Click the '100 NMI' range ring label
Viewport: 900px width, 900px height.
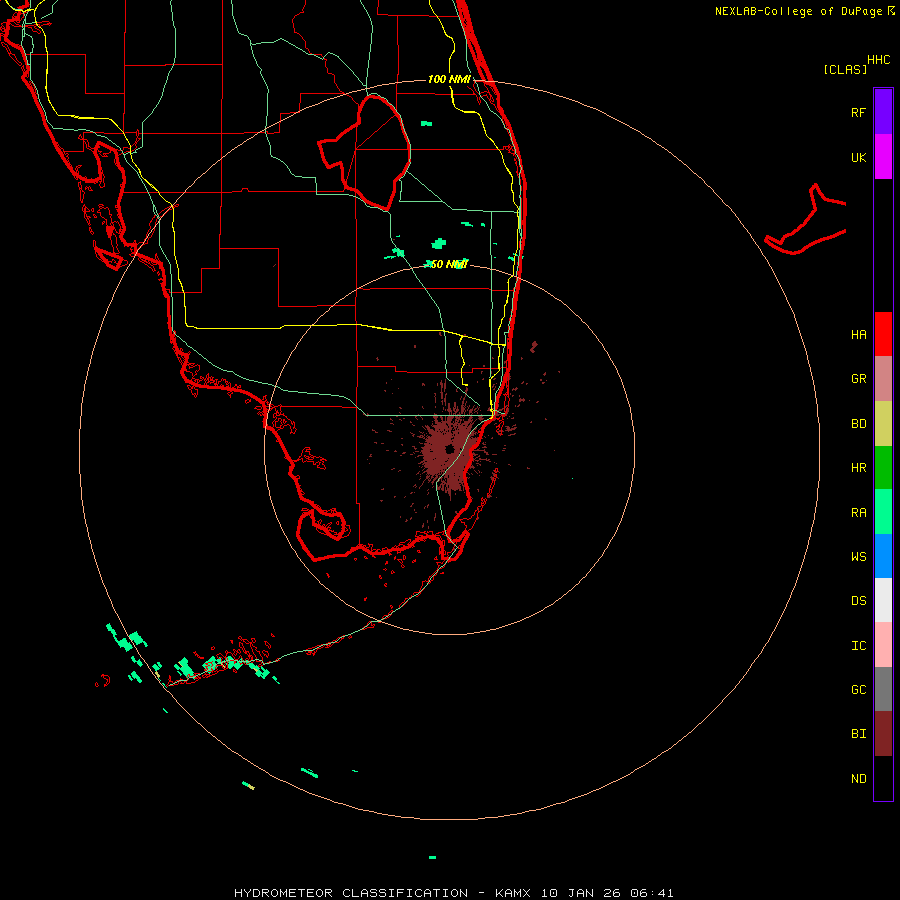[449, 79]
